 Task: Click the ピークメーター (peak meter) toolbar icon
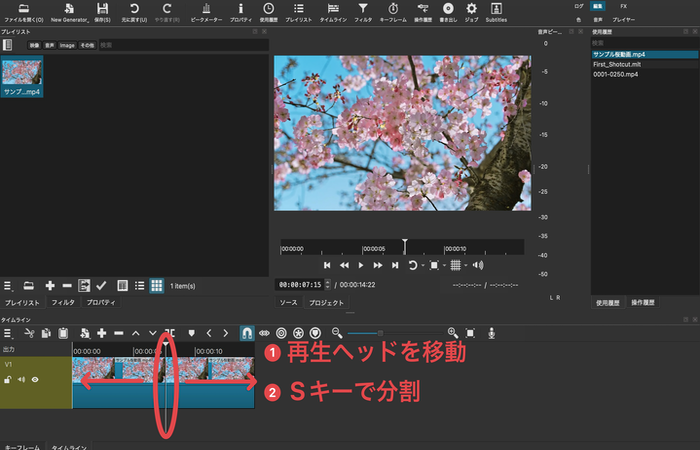tap(206, 10)
